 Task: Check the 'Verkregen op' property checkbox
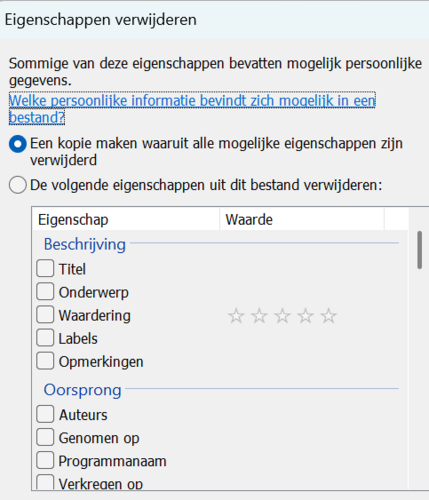[x=45, y=482]
